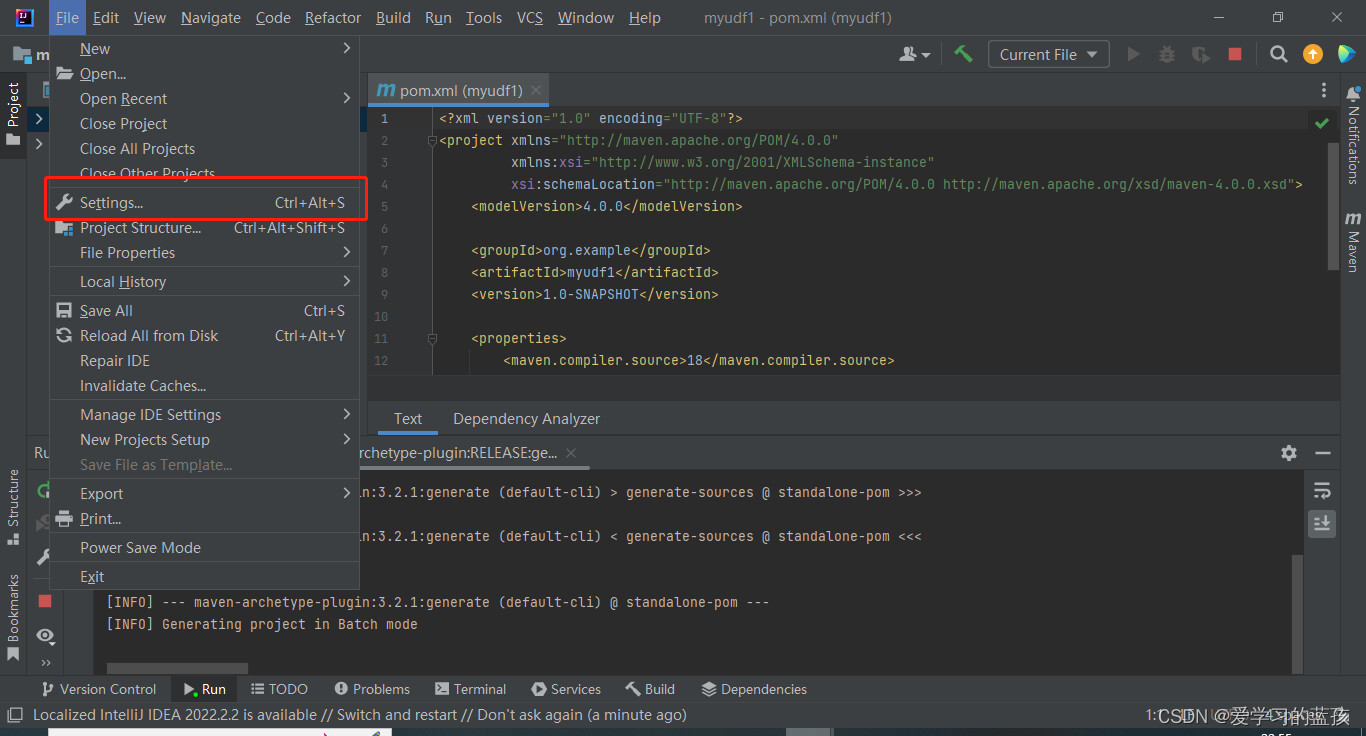Screen dimensions: 1366x736
Task: Choose Settings... in the File menu
Action: [x=204, y=203]
